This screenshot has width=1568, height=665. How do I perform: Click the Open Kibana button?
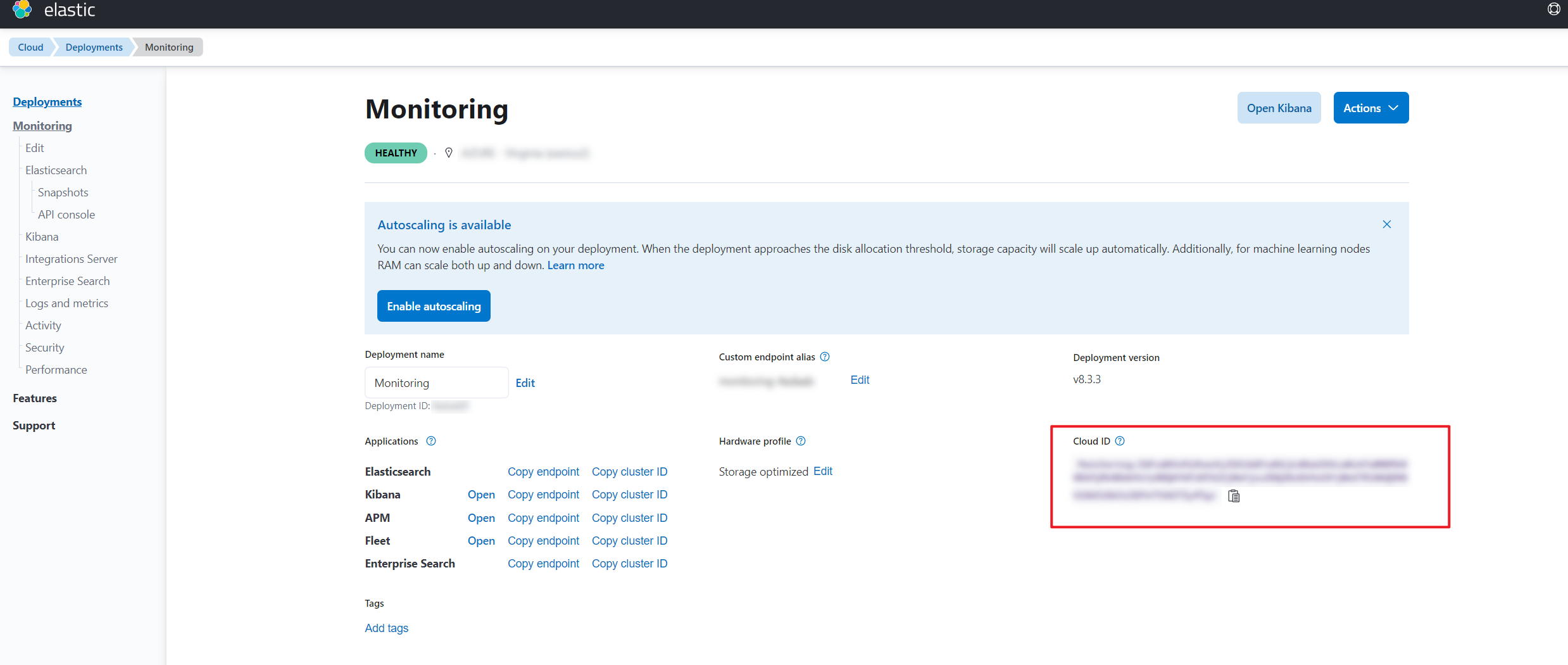(1279, 108)
